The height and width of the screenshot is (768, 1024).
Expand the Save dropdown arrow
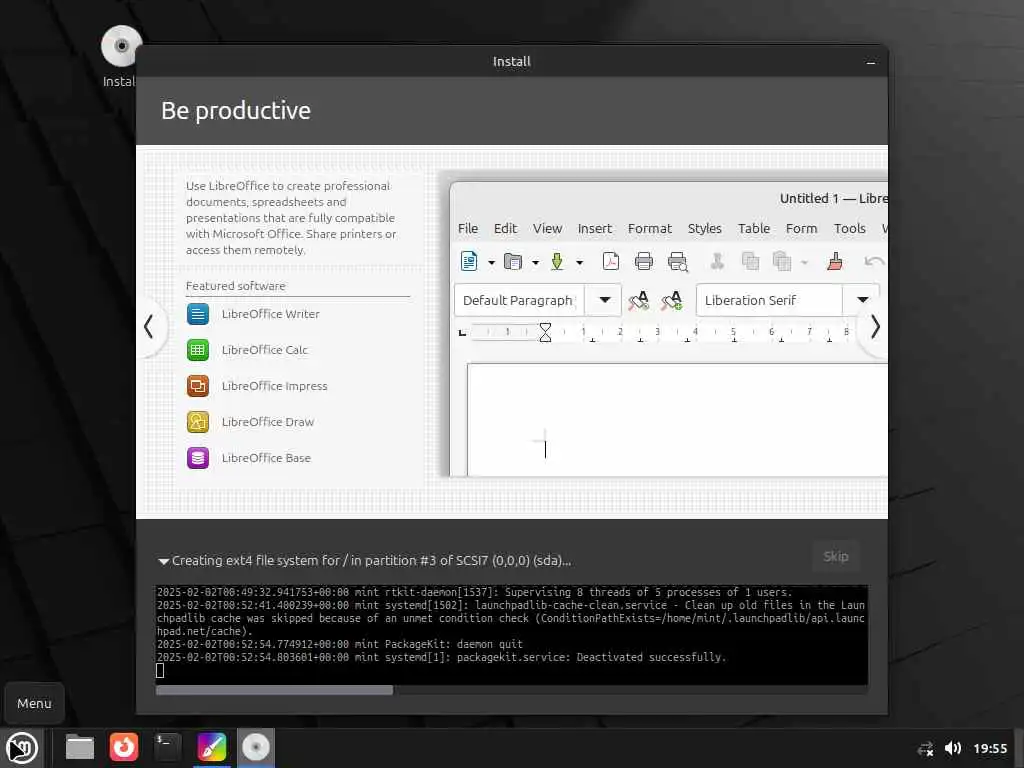click(579, 263)
